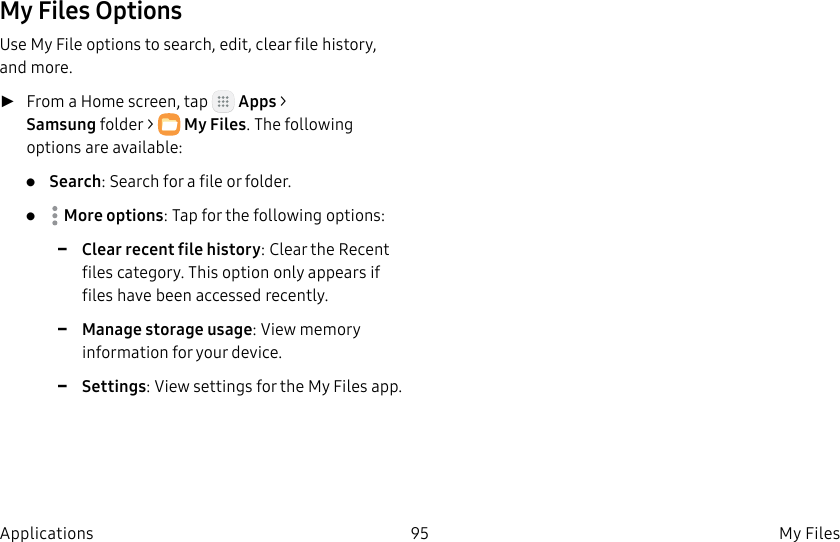Click the bold My Files text in the step
840x542 pixels.
(215, 125)
